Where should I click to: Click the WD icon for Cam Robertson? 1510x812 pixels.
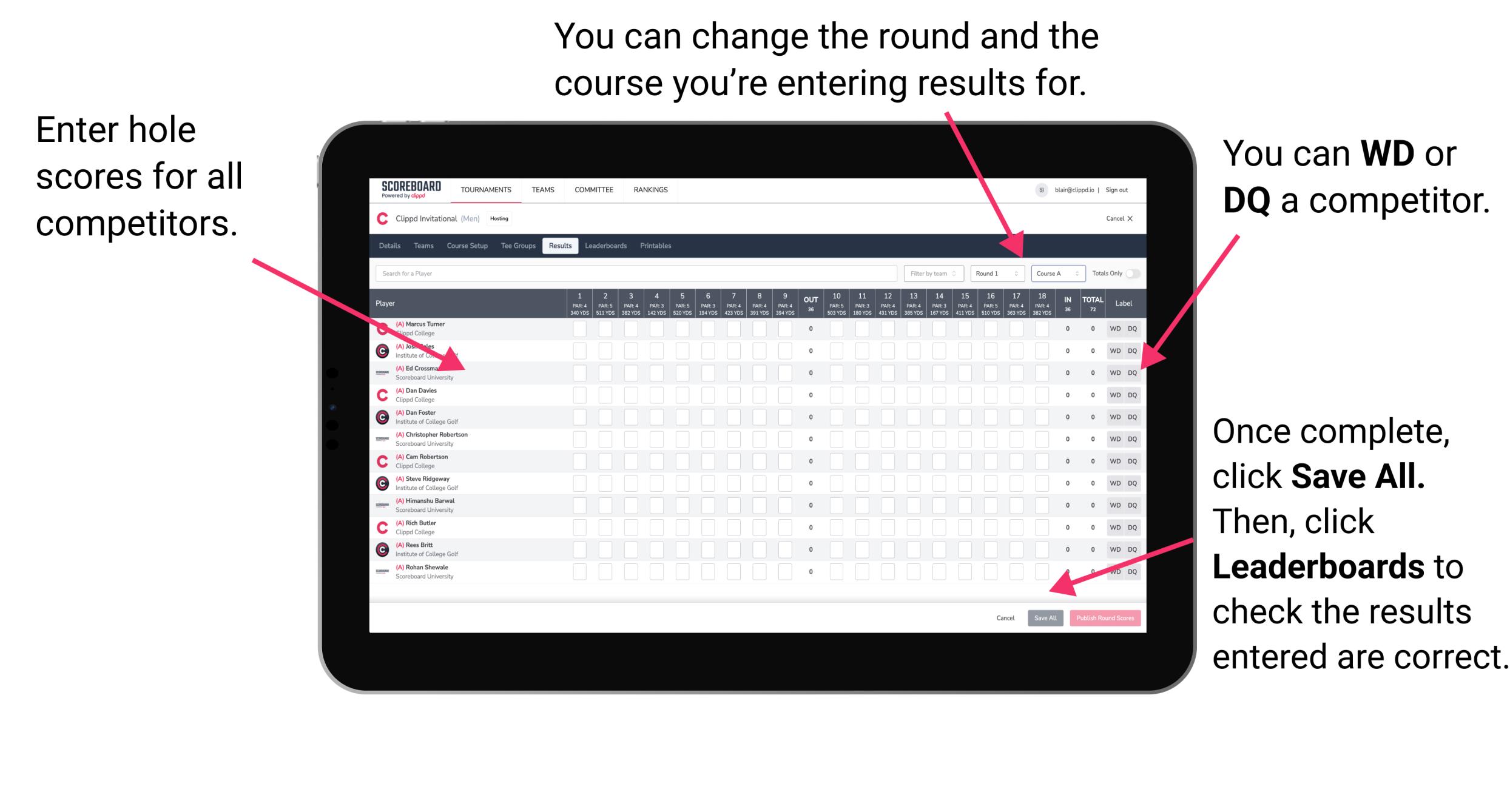(1114, 460)
